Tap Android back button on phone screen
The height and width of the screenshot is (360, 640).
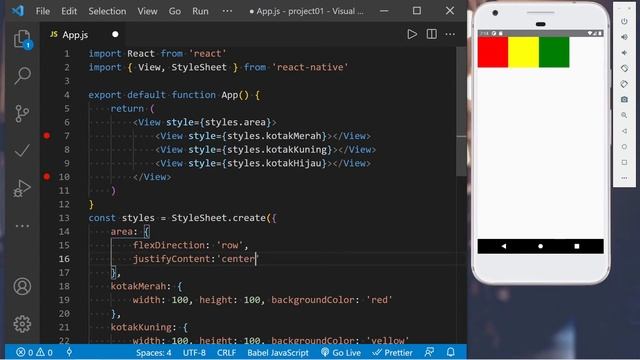pos(504,246)
